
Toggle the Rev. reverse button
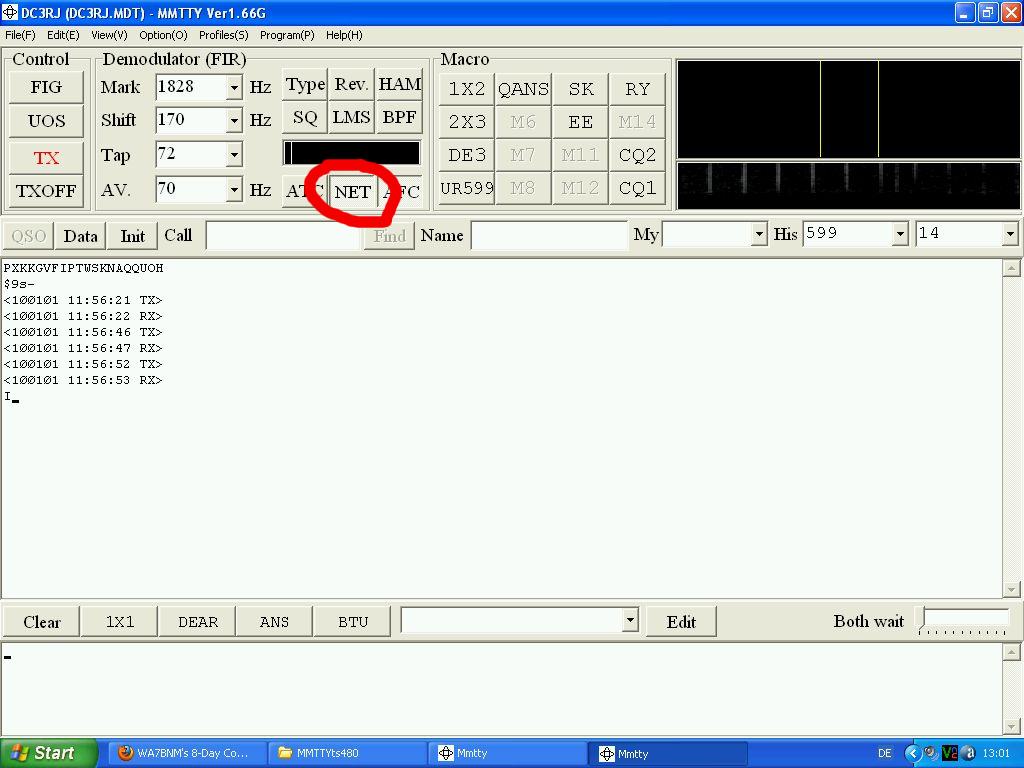click(x=351, y=84)
